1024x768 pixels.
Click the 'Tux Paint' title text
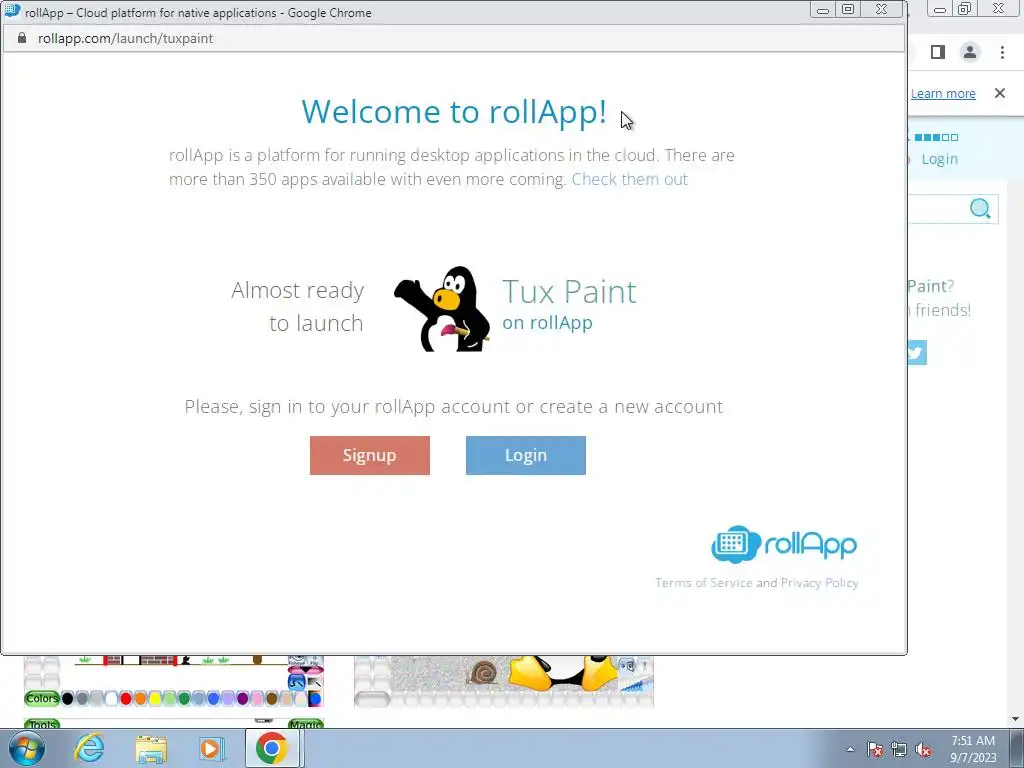tap(569, 291)
